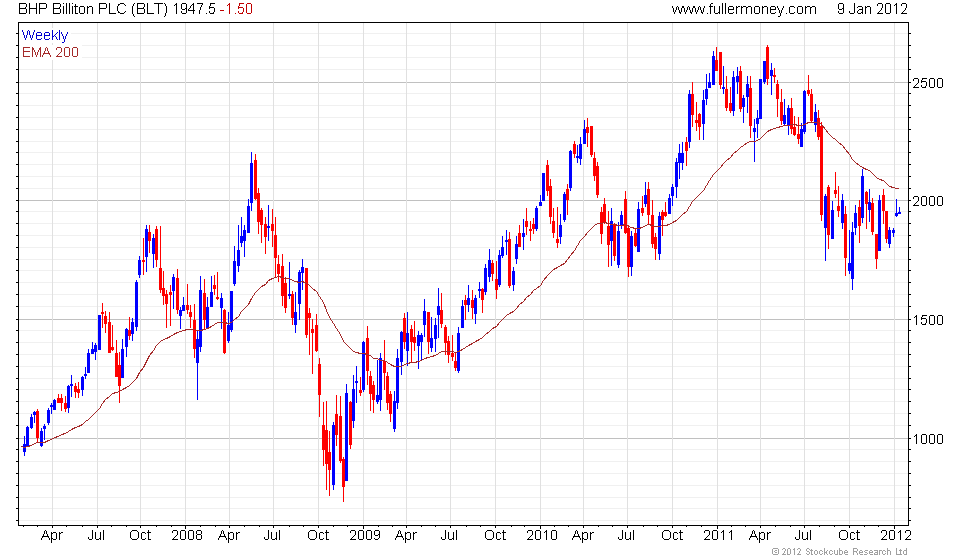Click the 2012 year label on time axis
Image resolution: width=960 pixels, height=560 pixels.
(x=896, y=536)
